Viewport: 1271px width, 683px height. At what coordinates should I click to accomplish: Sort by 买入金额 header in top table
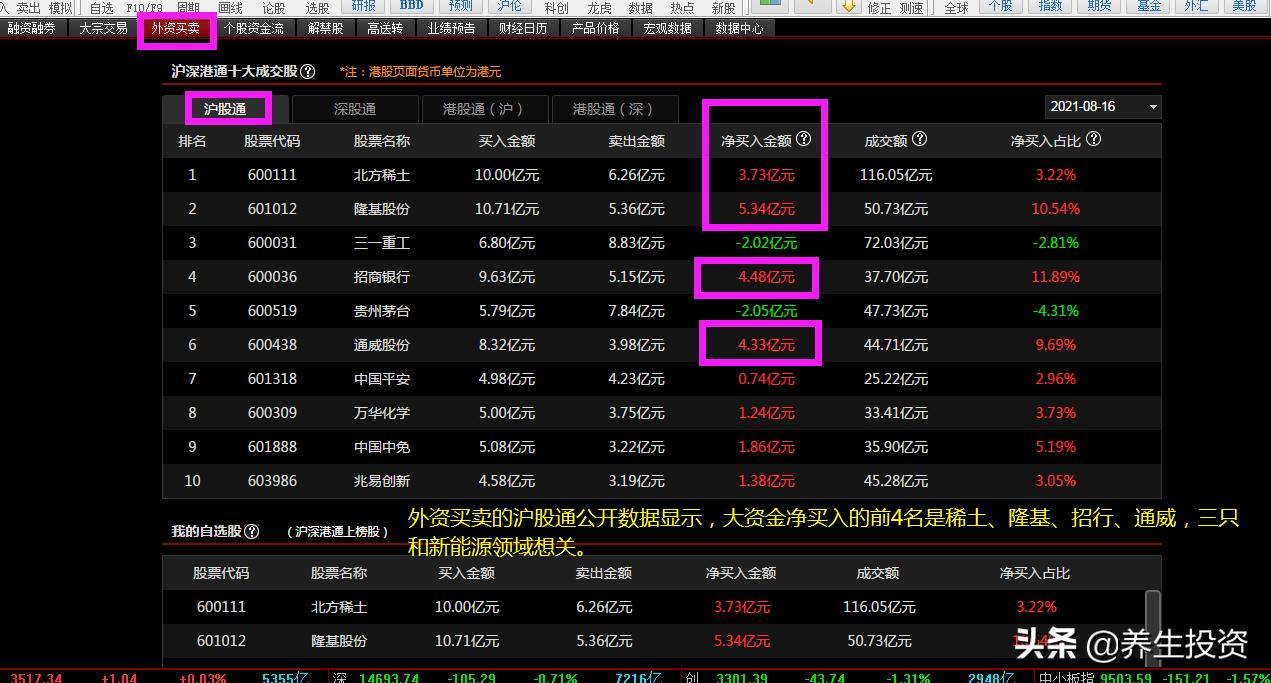pos(507,141)
